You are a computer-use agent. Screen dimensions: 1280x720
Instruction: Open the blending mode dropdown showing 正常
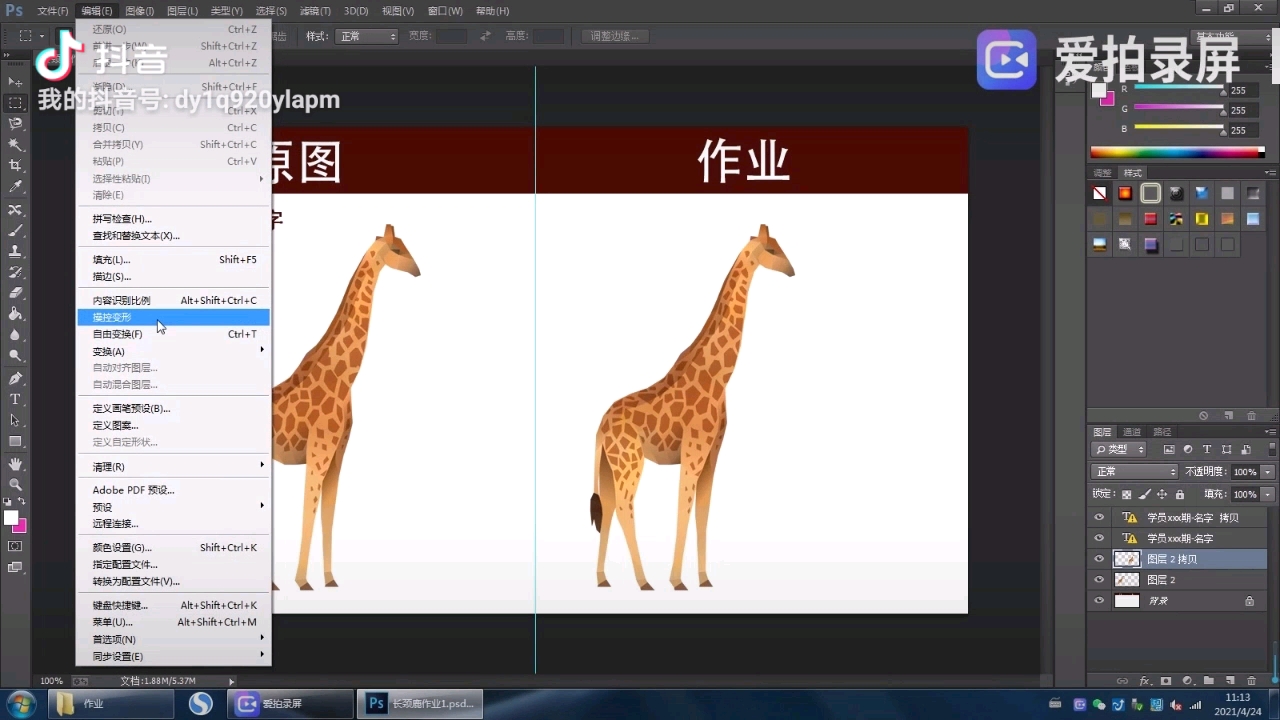pyautogui.click(x=1134, y=471)
